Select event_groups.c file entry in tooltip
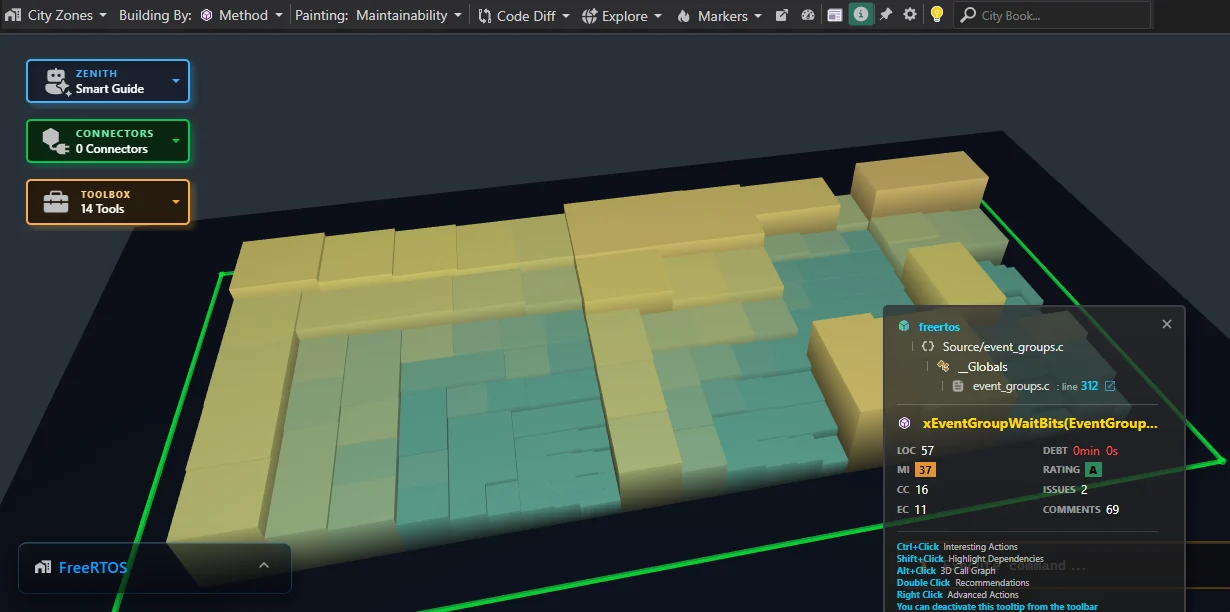 click(1010, 386)
